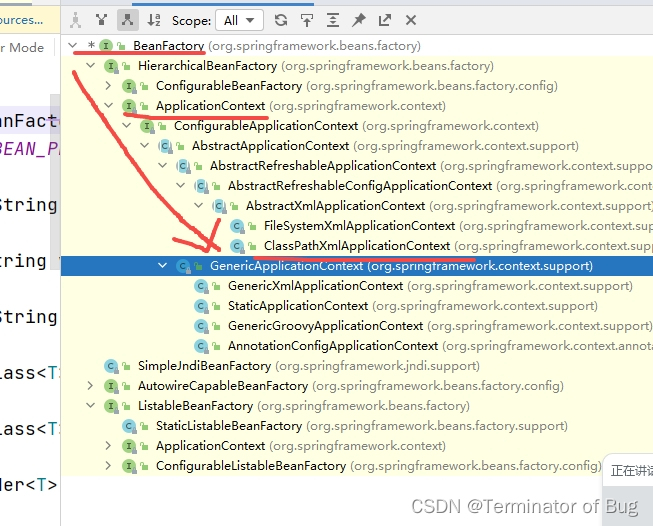653x526 pixels.
Task: Collapse AbstractRefreshableApplicationContext node
Action: (162, 165)
